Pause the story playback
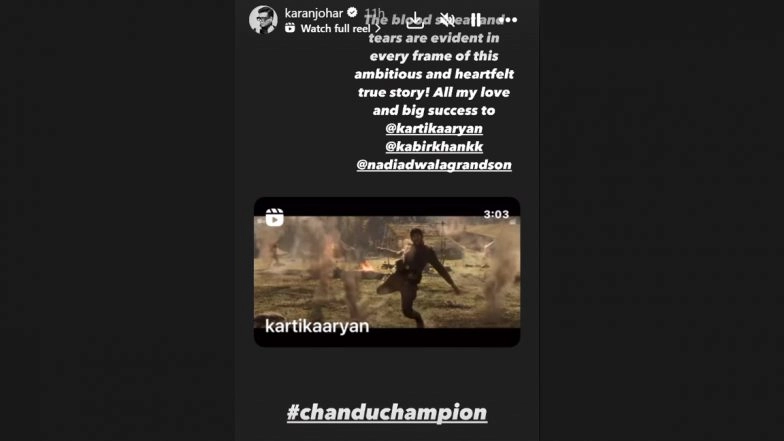Viewport: 784px width, 441px height. click(x=476, y=20)
